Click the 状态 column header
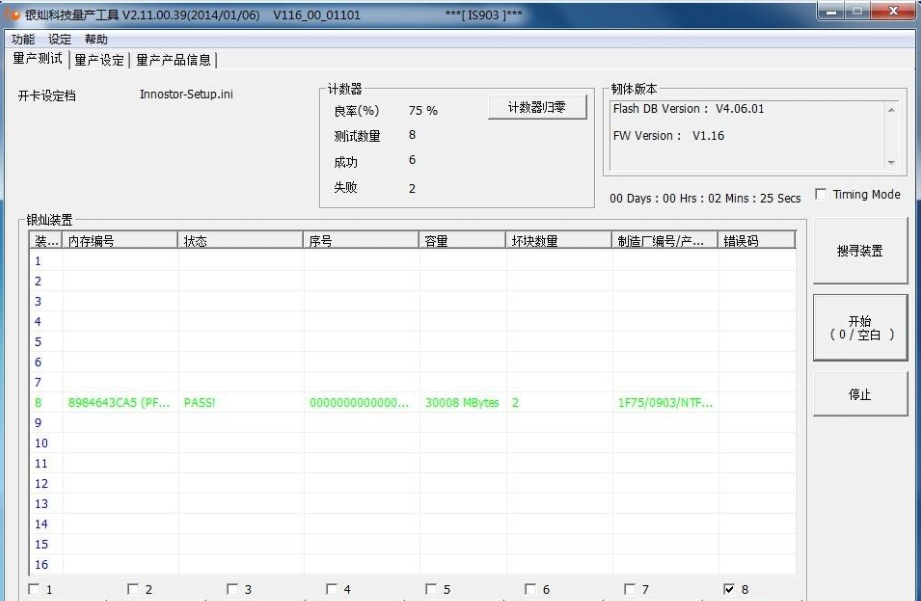This screenshot has width=921, height=601. [x=240, y=241]
